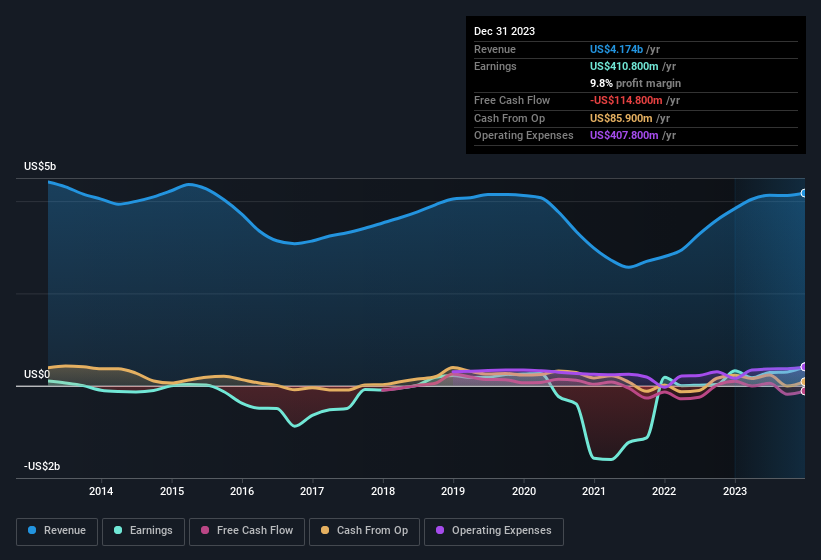This screenshot has height=560, width=821.
Task: Click the 2017 x-axis label
Action: [312, 491]
